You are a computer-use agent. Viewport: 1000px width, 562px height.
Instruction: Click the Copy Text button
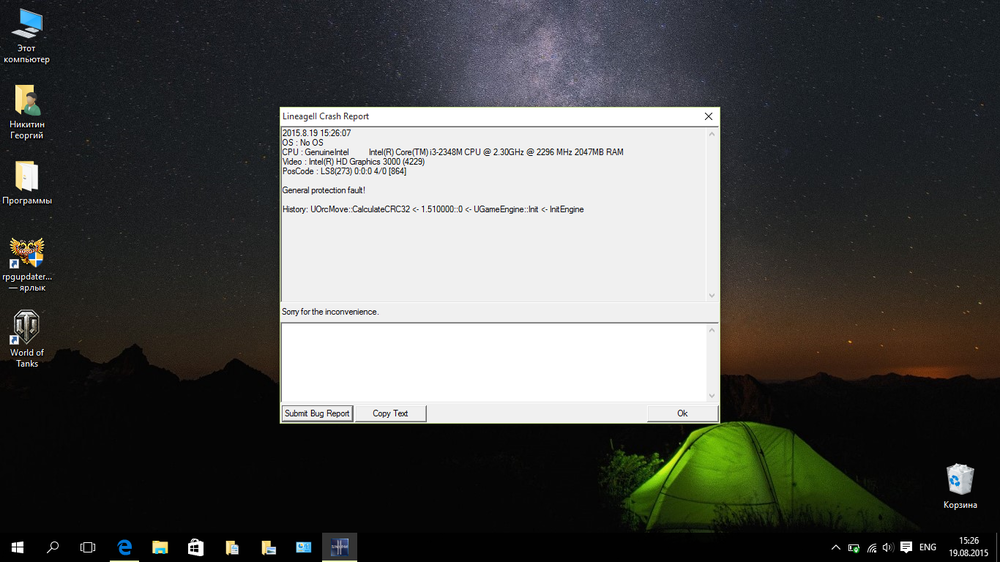[x=390, y=413]
